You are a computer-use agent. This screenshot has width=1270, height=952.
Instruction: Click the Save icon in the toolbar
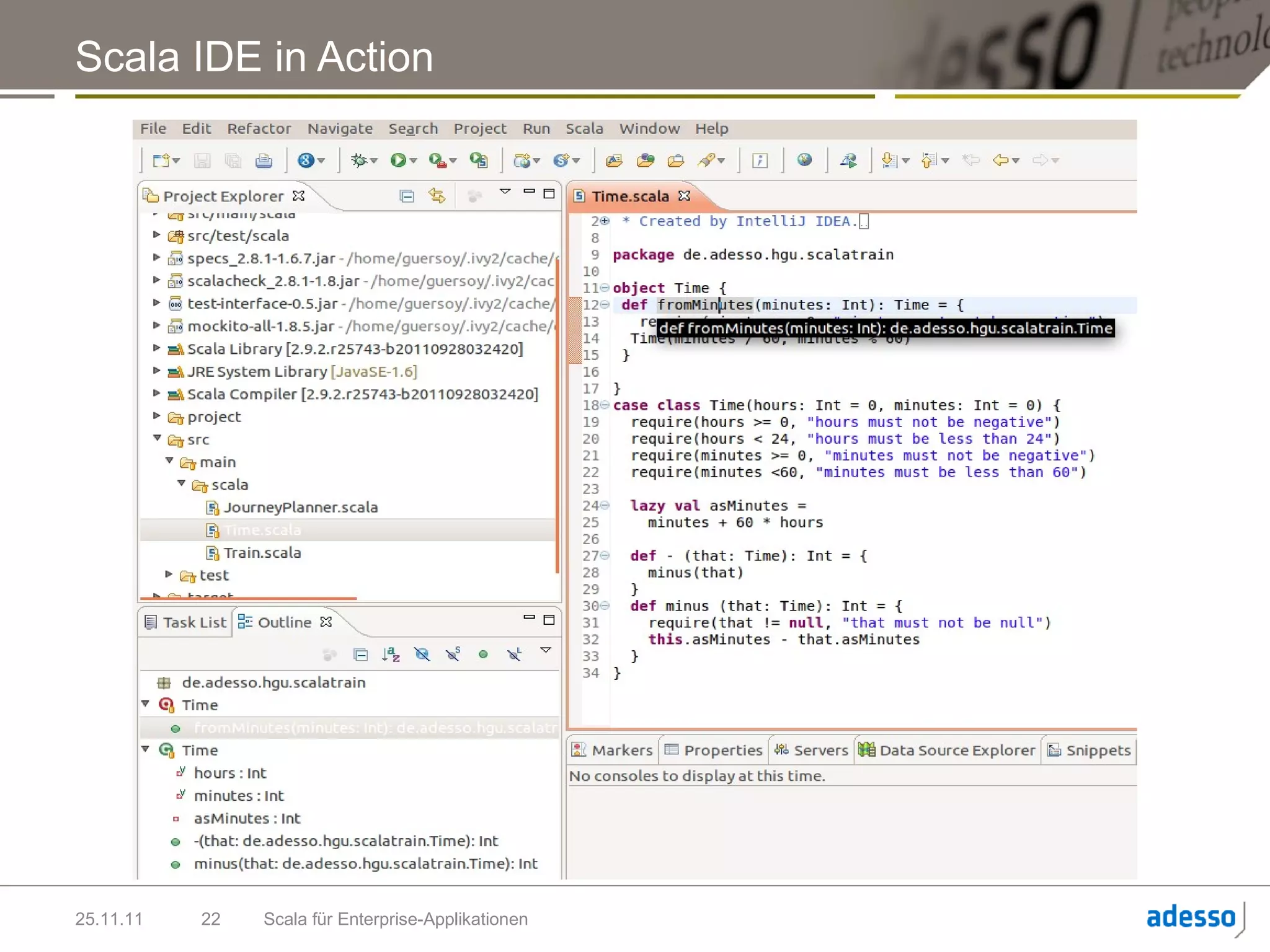click(202, 161)
